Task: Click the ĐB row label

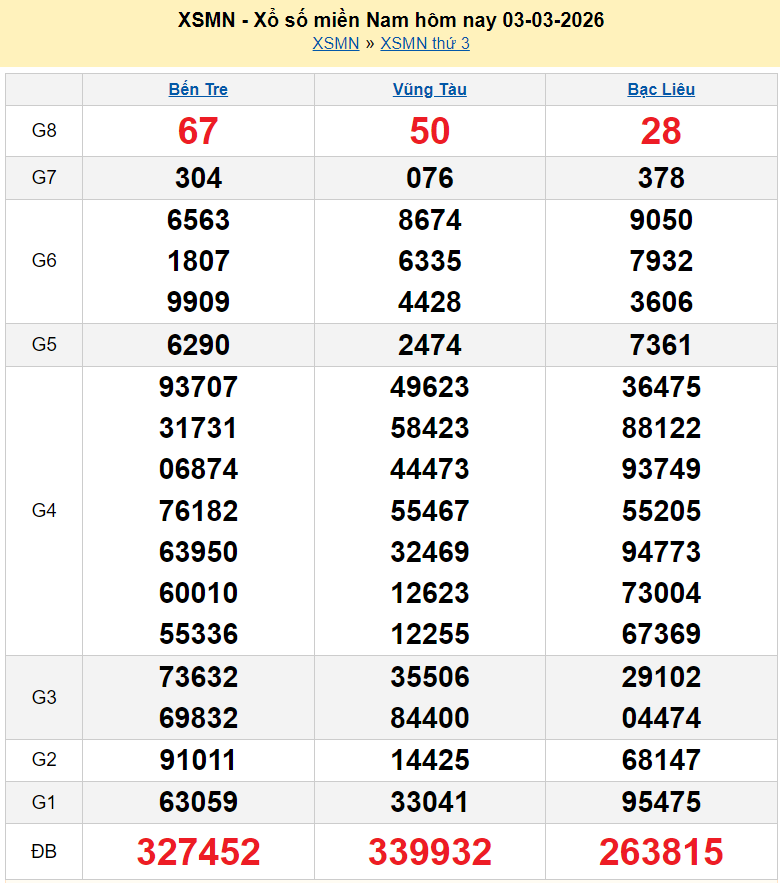Action: 44,852
